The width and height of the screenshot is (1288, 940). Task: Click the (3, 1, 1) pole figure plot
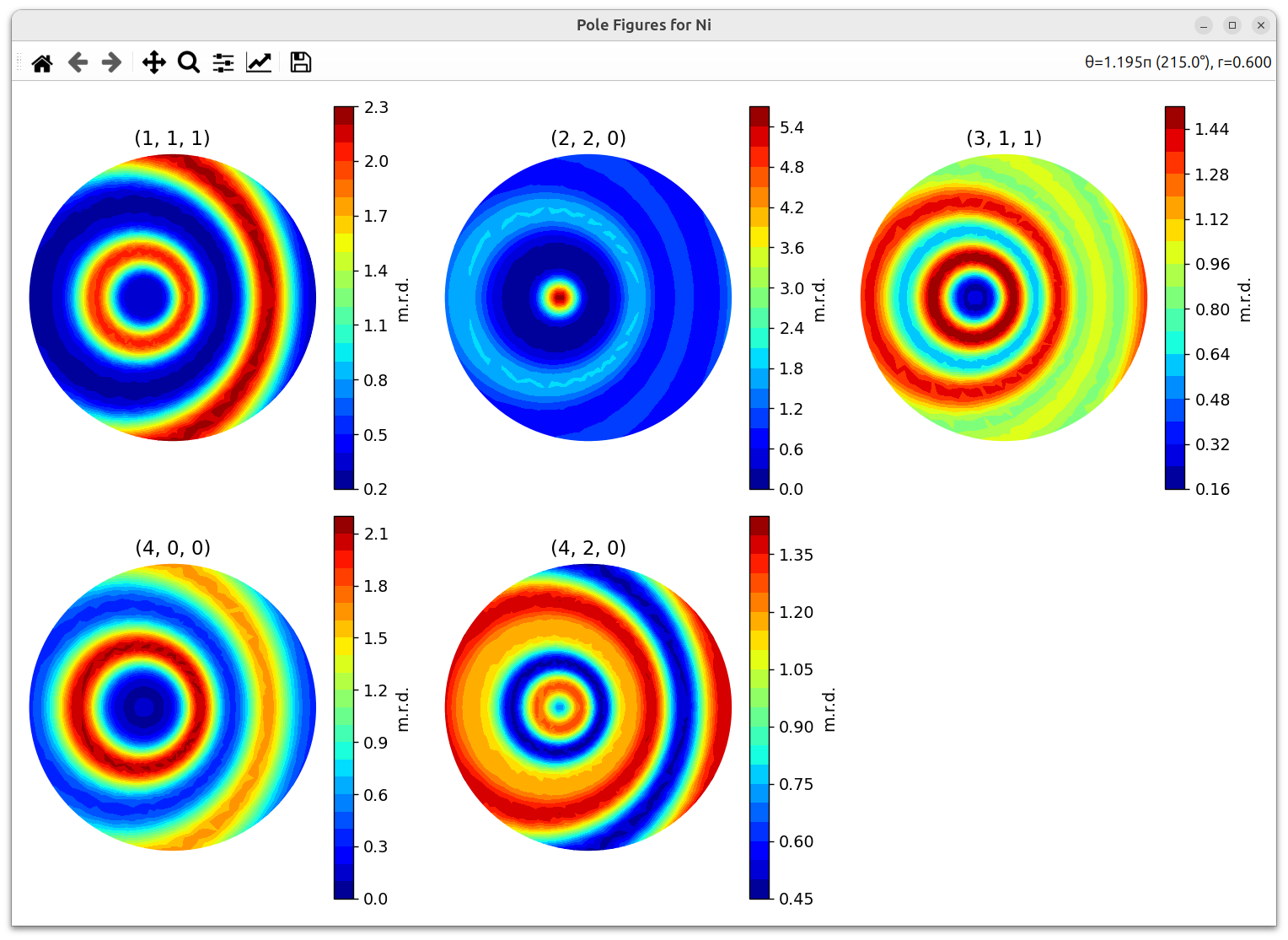coord(1004,298)
